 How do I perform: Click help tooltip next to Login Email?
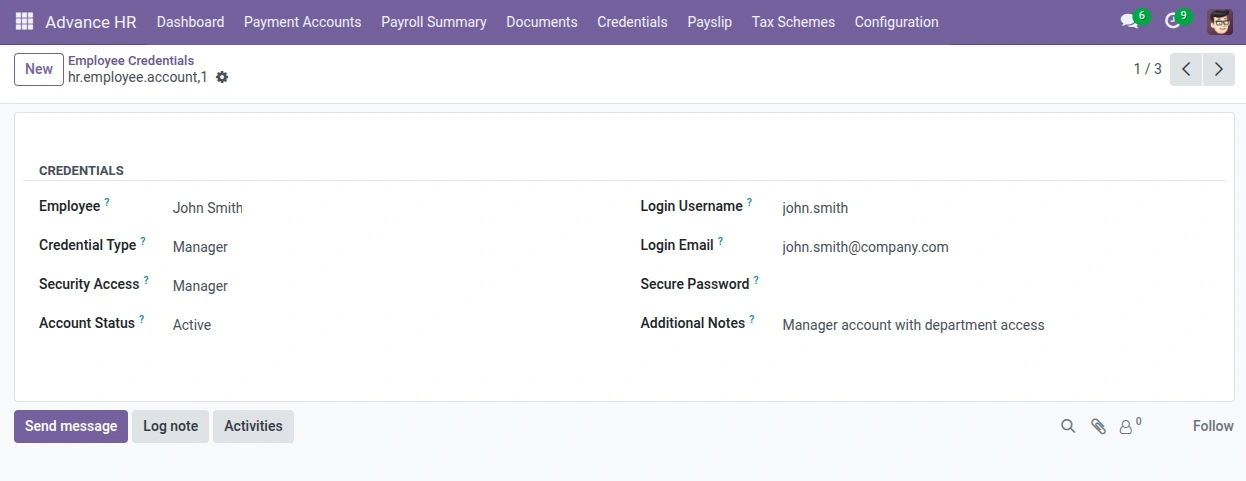[x=720, y=241]
